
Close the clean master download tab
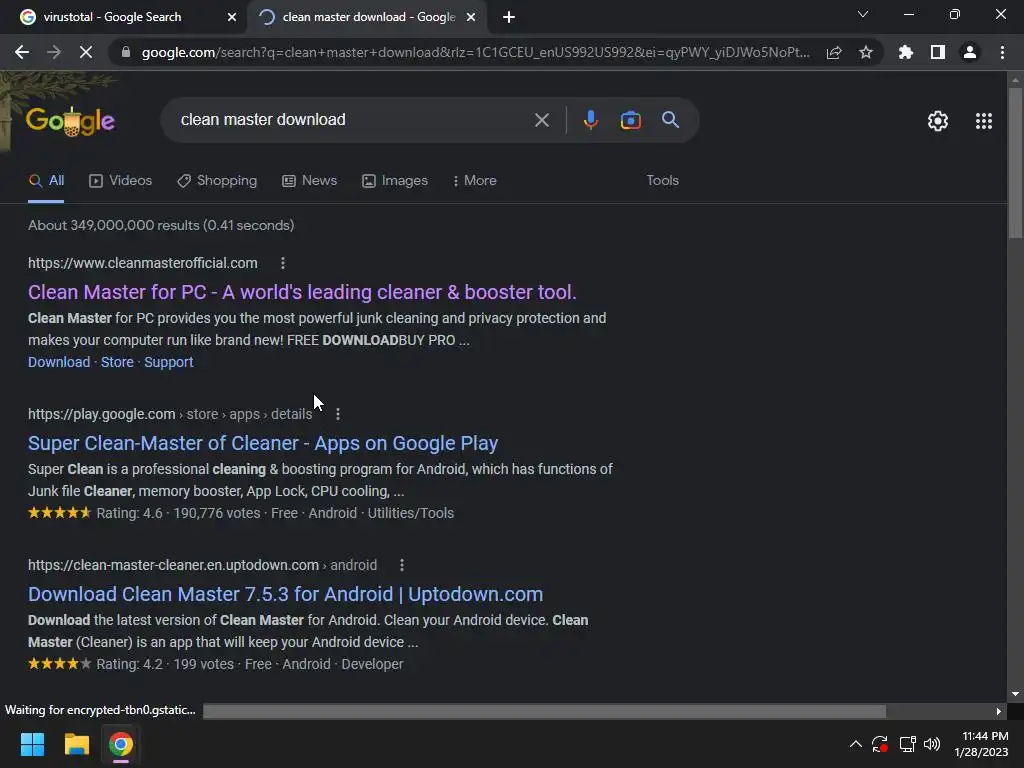point(471,17)
